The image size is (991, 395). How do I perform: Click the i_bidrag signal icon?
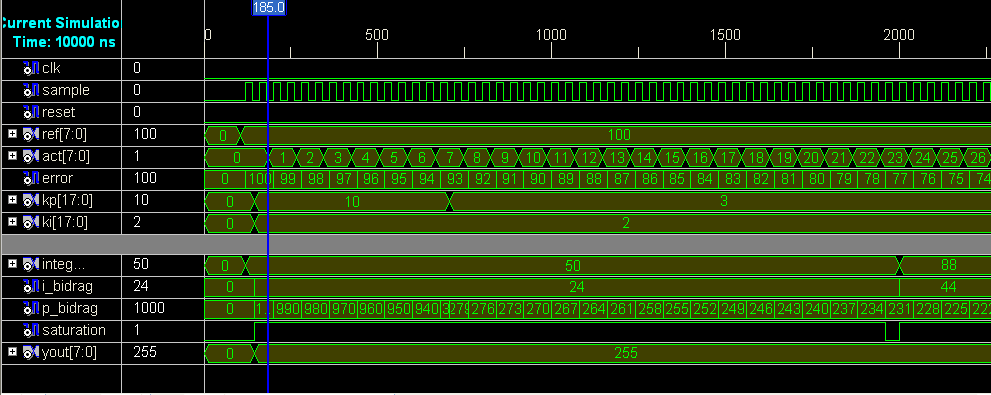(30, 286)
